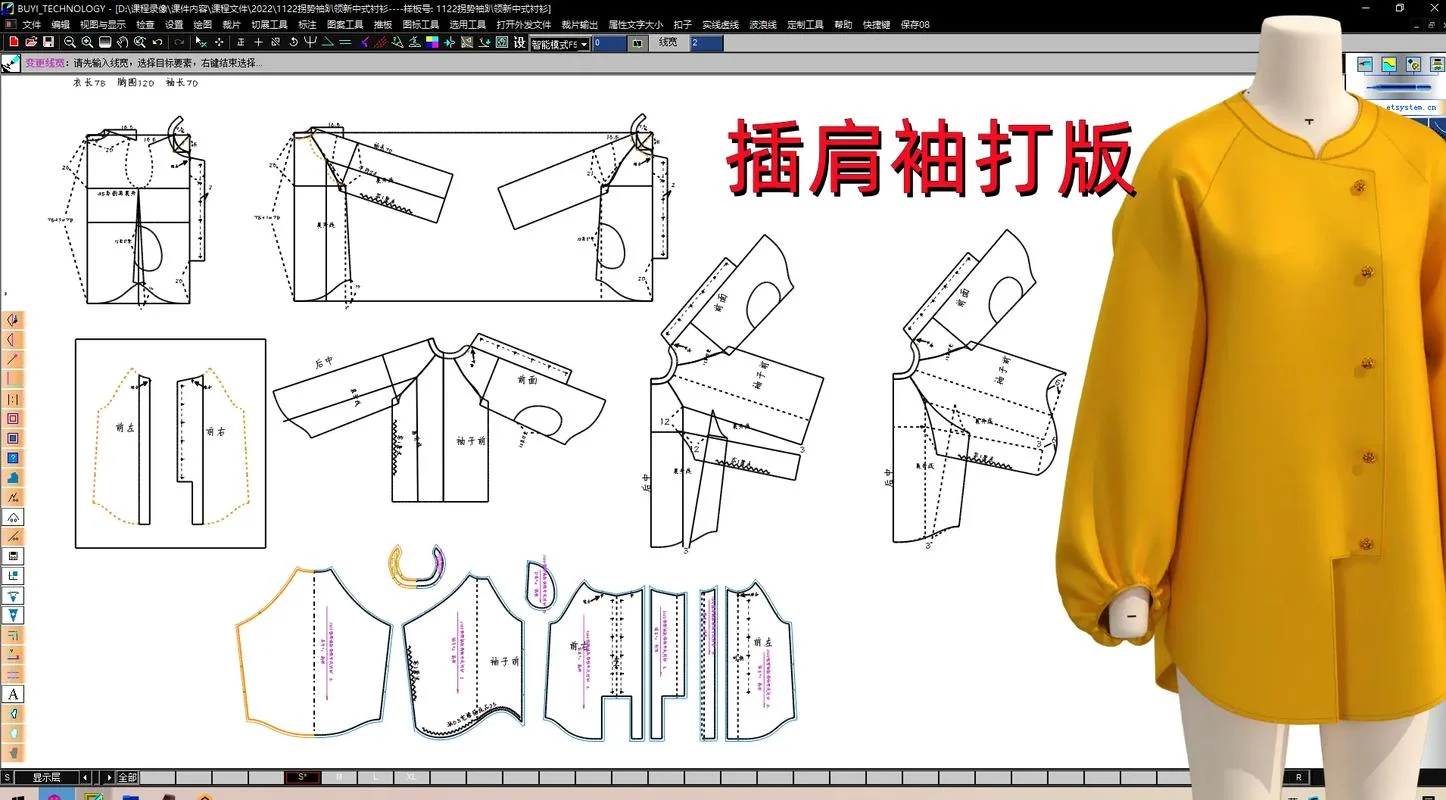This screenshot has width=1446, height=800.
Task: Click the dashed vertical lines sidebar icon
Action: click(14, 398)
